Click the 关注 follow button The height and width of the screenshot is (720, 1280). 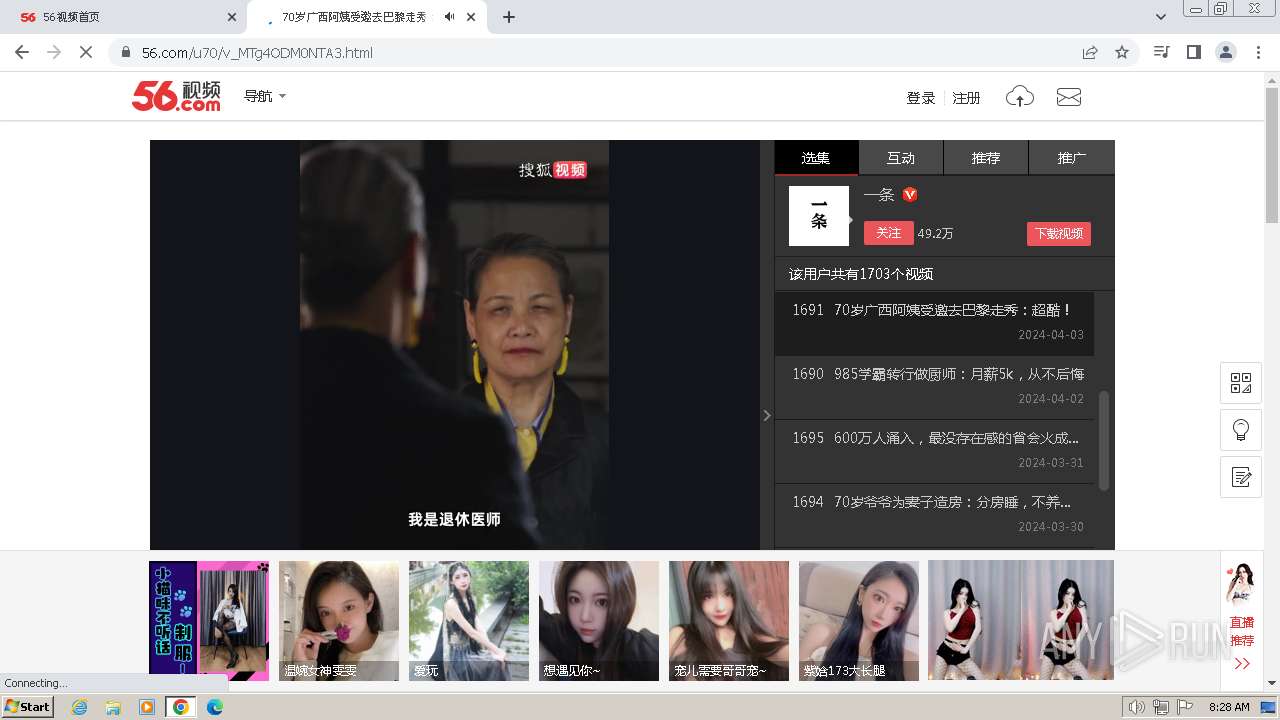point(889,233)
